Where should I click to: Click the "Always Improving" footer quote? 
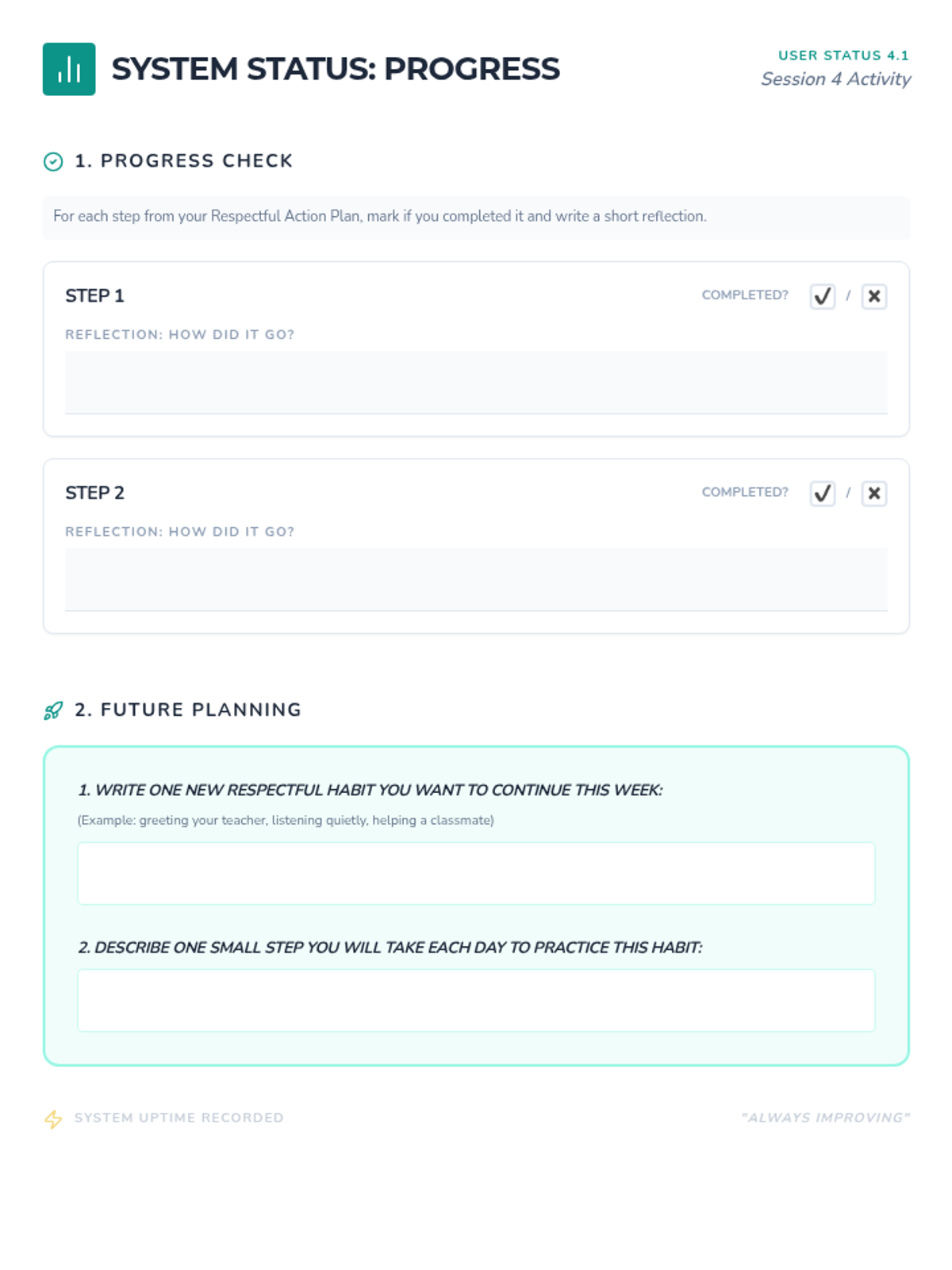pos(825,1118)
